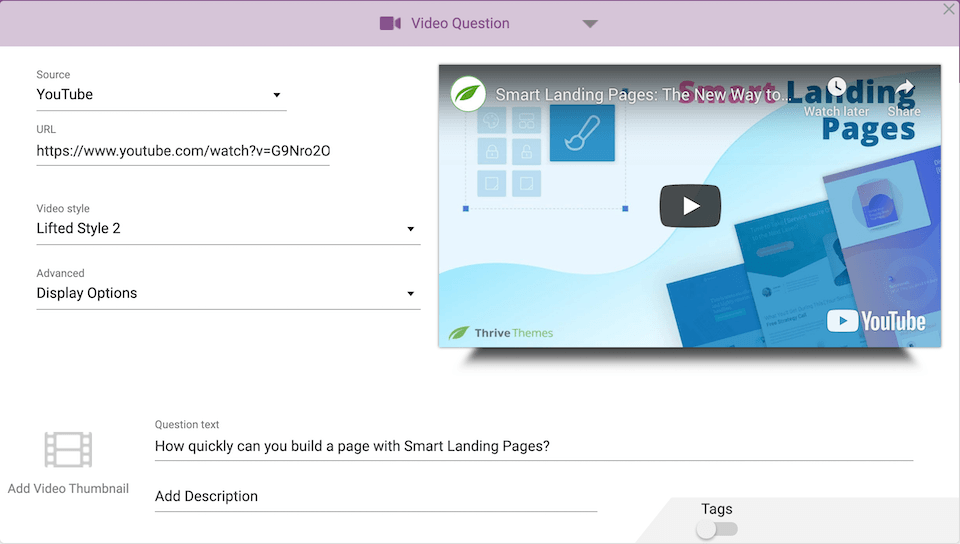Click the Share arrow icon on video
Image resolution: width=960 pixels, height=544 pixels.
tap(904, 88)
